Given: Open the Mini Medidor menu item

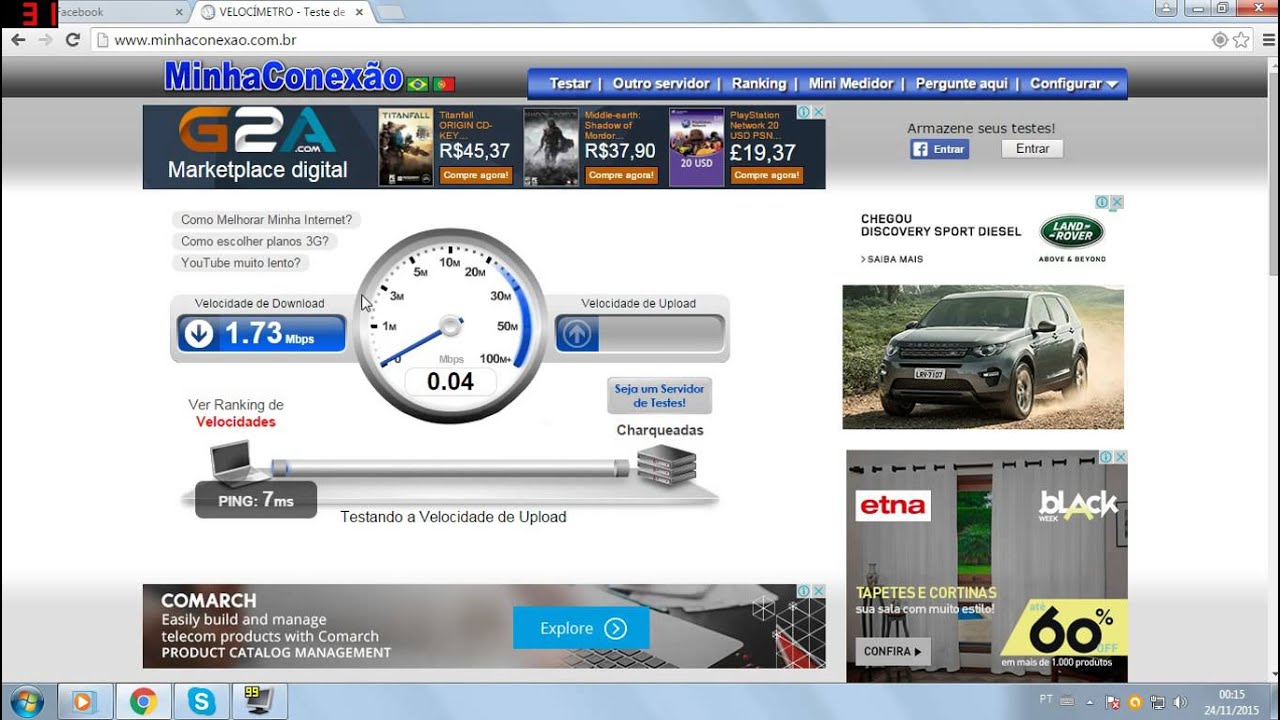Looking at the screenshot, I should tap(851, 84).
